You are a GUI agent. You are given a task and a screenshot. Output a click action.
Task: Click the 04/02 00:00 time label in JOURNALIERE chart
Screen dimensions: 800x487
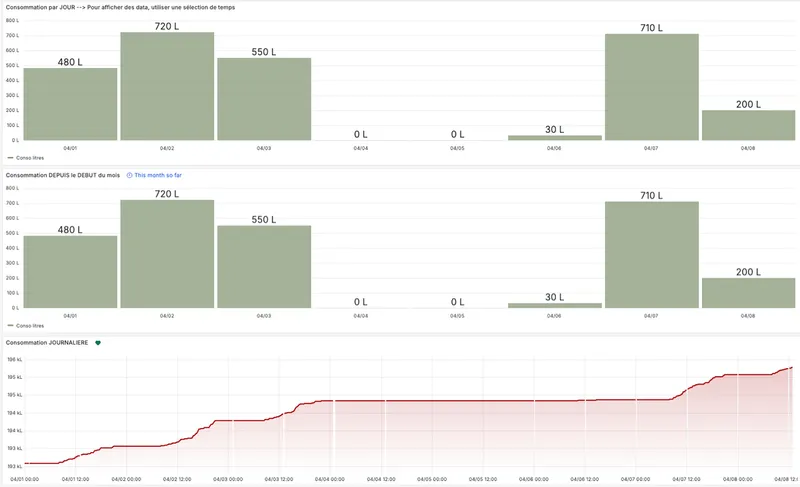click(127, 479)
